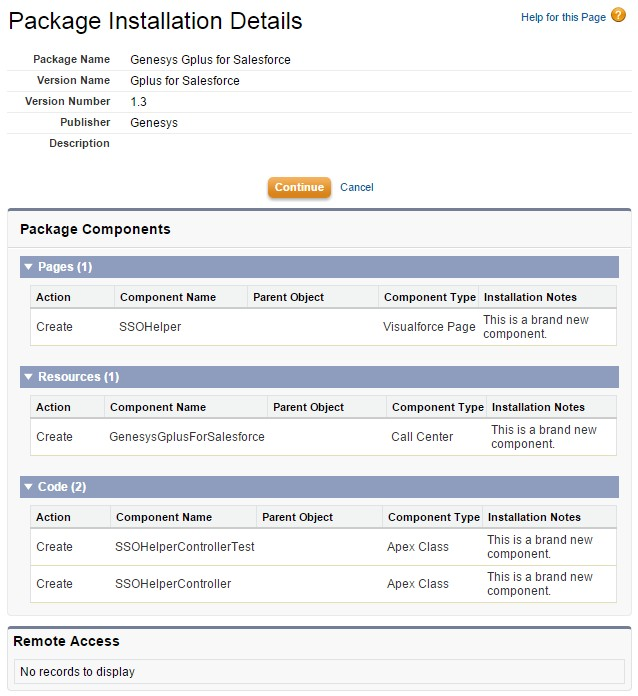The width and height of the screenshot is (638, 696).
Task: Click the Package Components heading
Action: 95,229
